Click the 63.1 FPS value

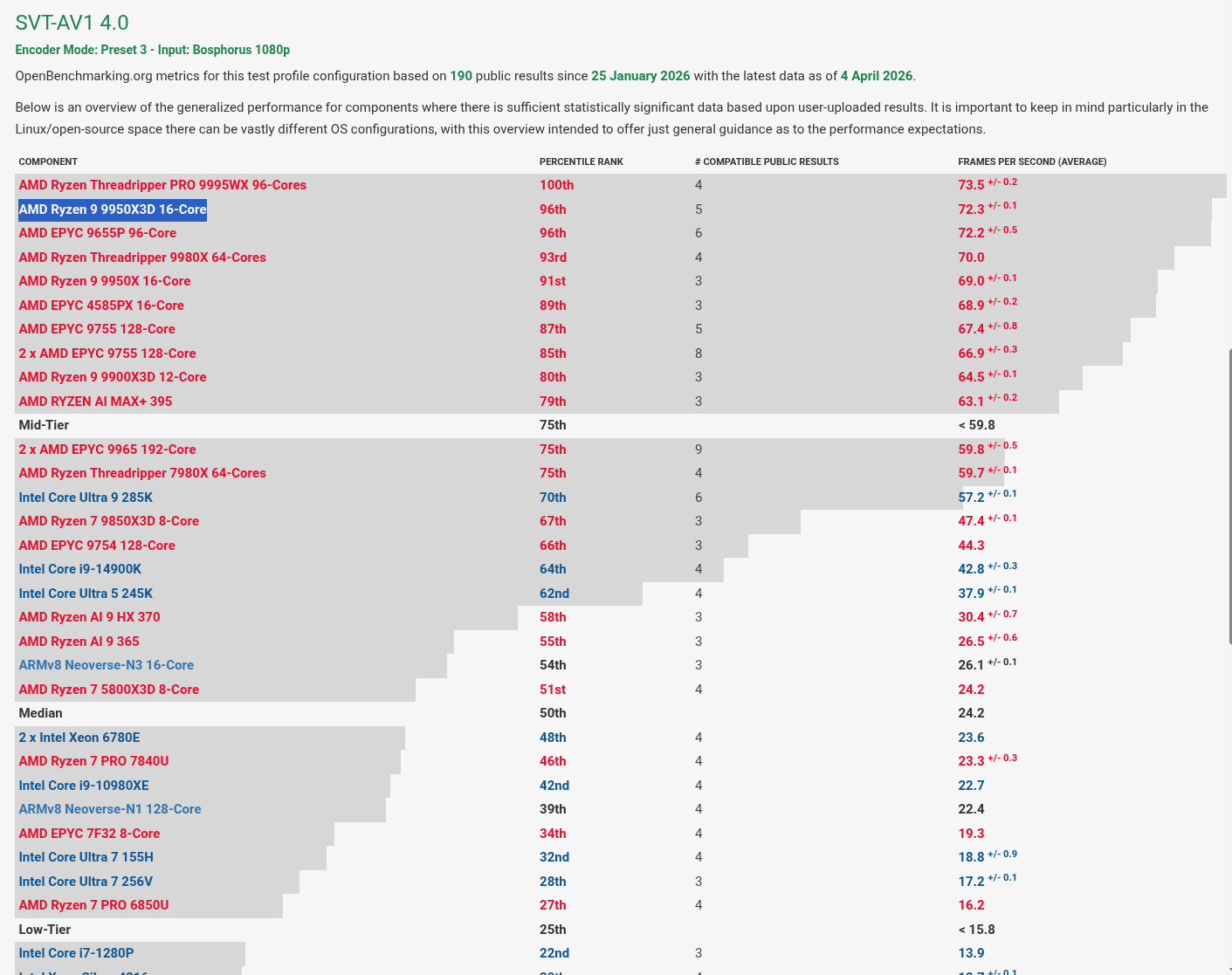tap(971, 402)
